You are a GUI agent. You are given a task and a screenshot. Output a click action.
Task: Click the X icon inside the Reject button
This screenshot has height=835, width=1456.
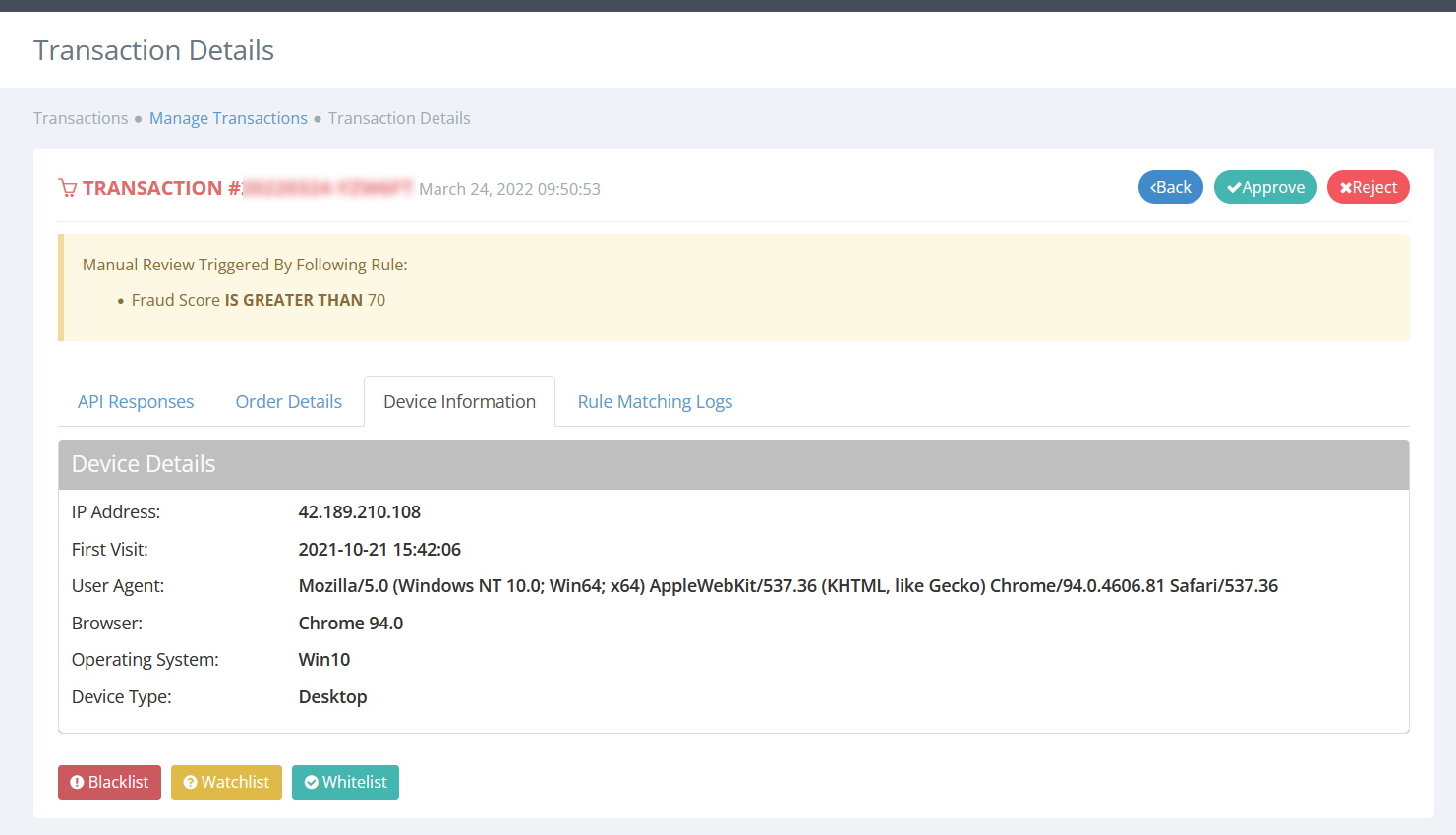tap(1346, 186)
